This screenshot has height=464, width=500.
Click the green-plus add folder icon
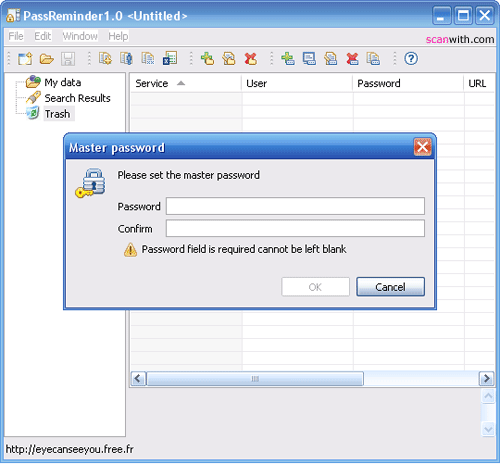[207, 59]
